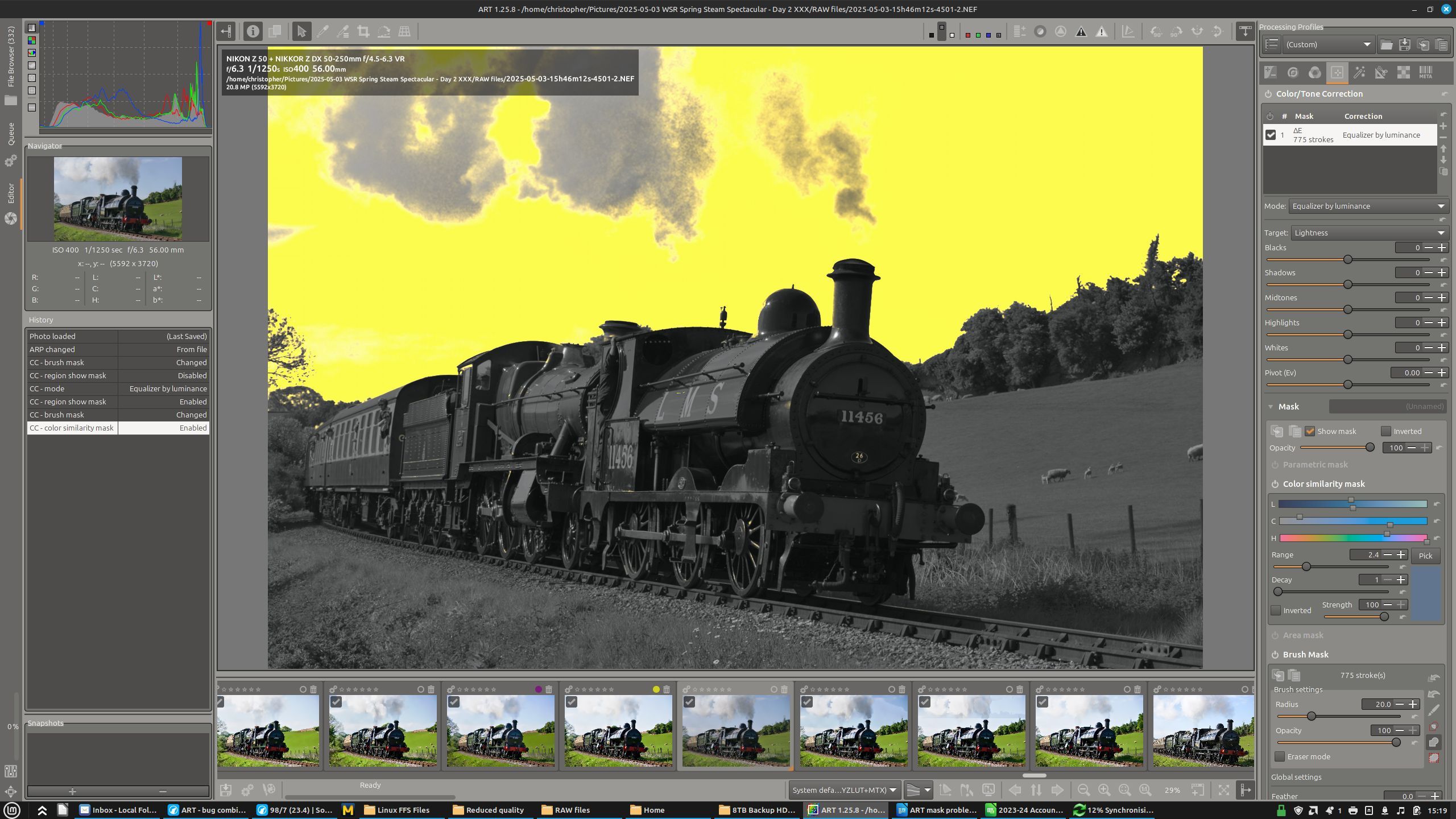Screen dimensions: 1456x819
Task: Open the Detail tab
Action: (x=1293, y=72)
